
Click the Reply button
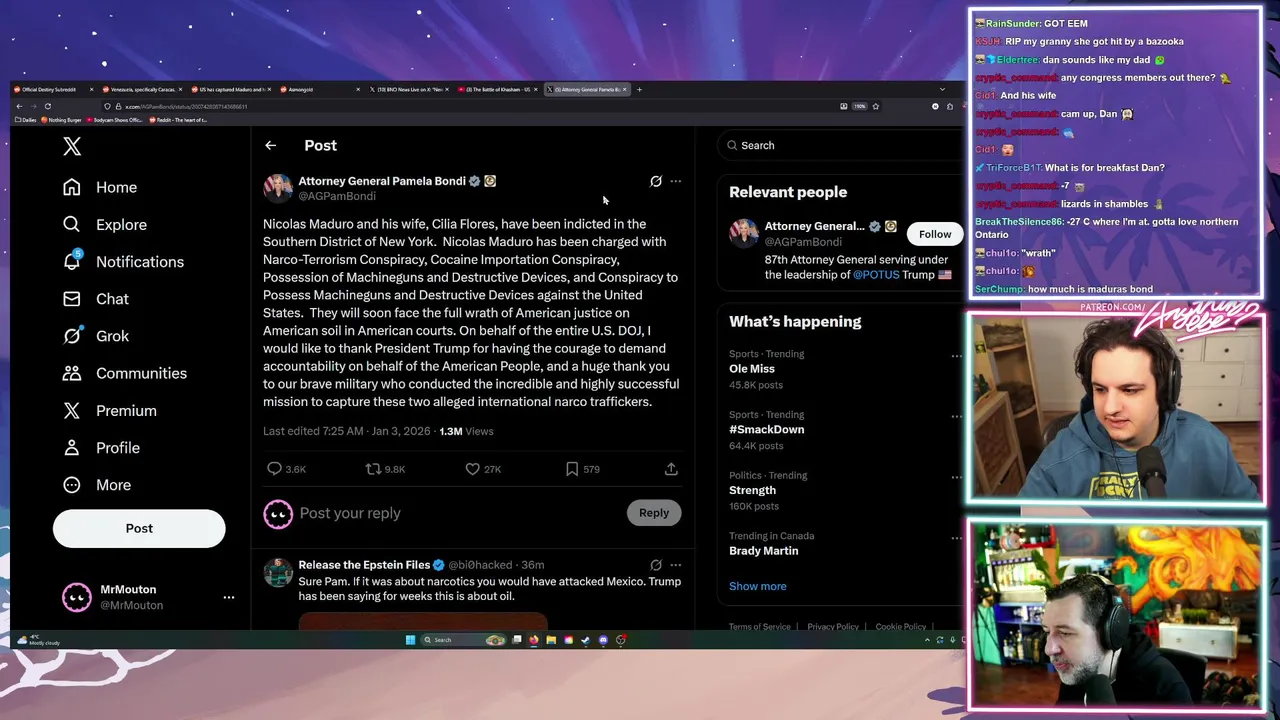point(654,513)
